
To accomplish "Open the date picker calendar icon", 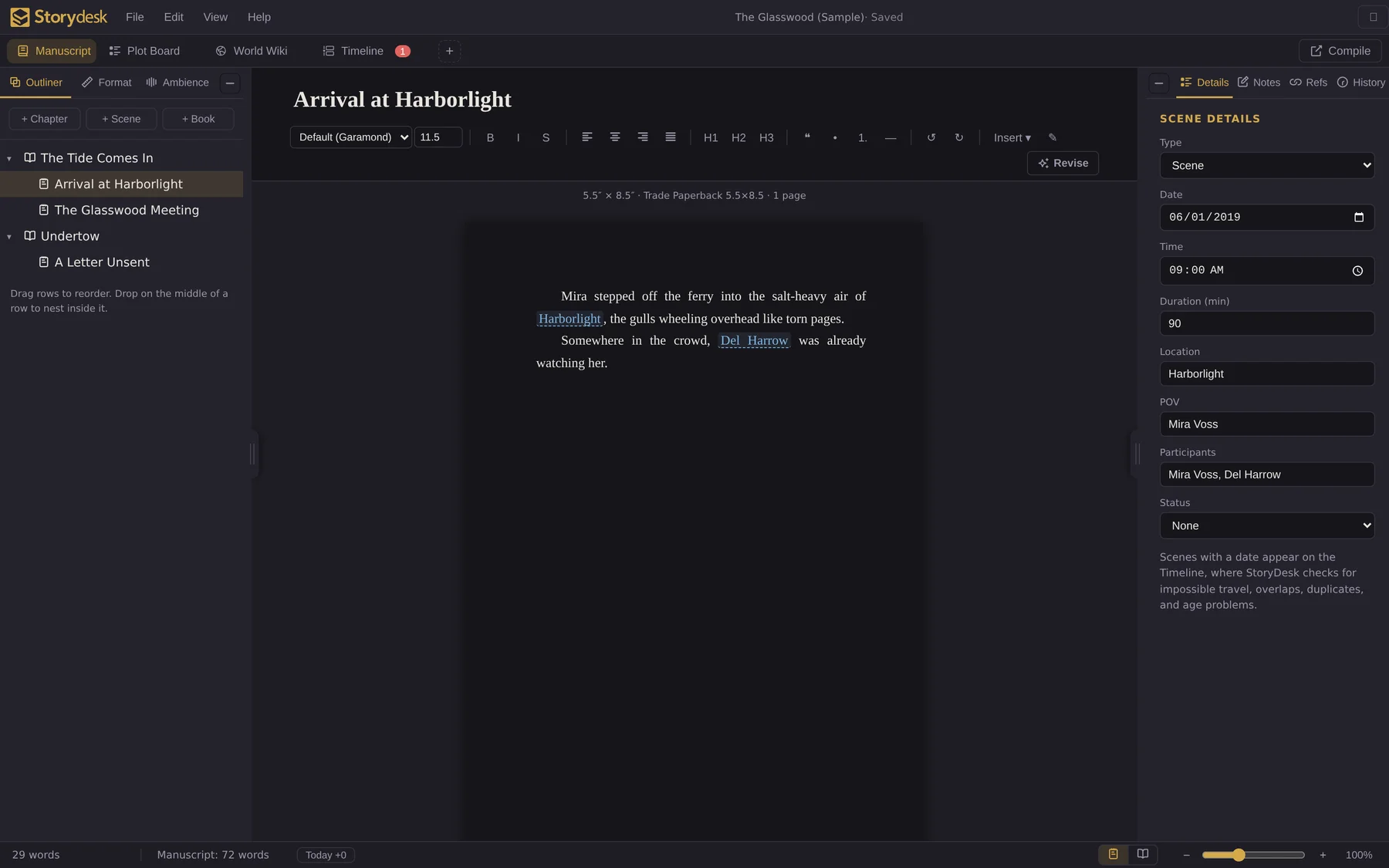I will (x=1359, y=218).
